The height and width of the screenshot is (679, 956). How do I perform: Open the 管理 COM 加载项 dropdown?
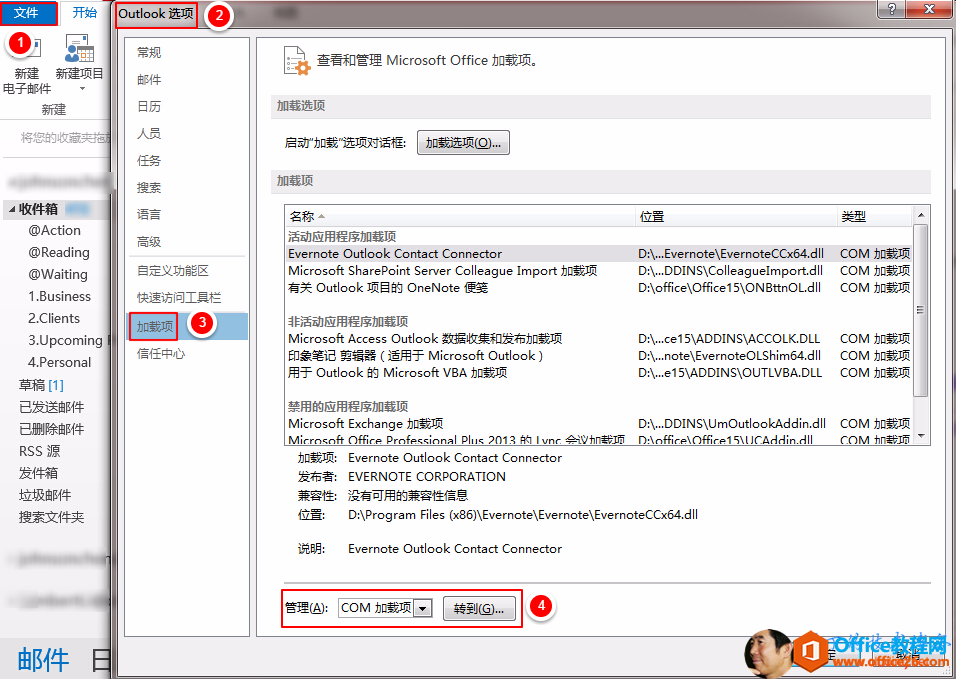click(423, 608)
